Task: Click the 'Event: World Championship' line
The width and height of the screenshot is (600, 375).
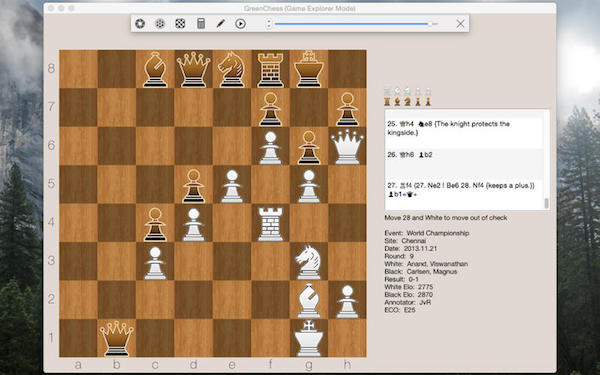Action: (427, 233)
